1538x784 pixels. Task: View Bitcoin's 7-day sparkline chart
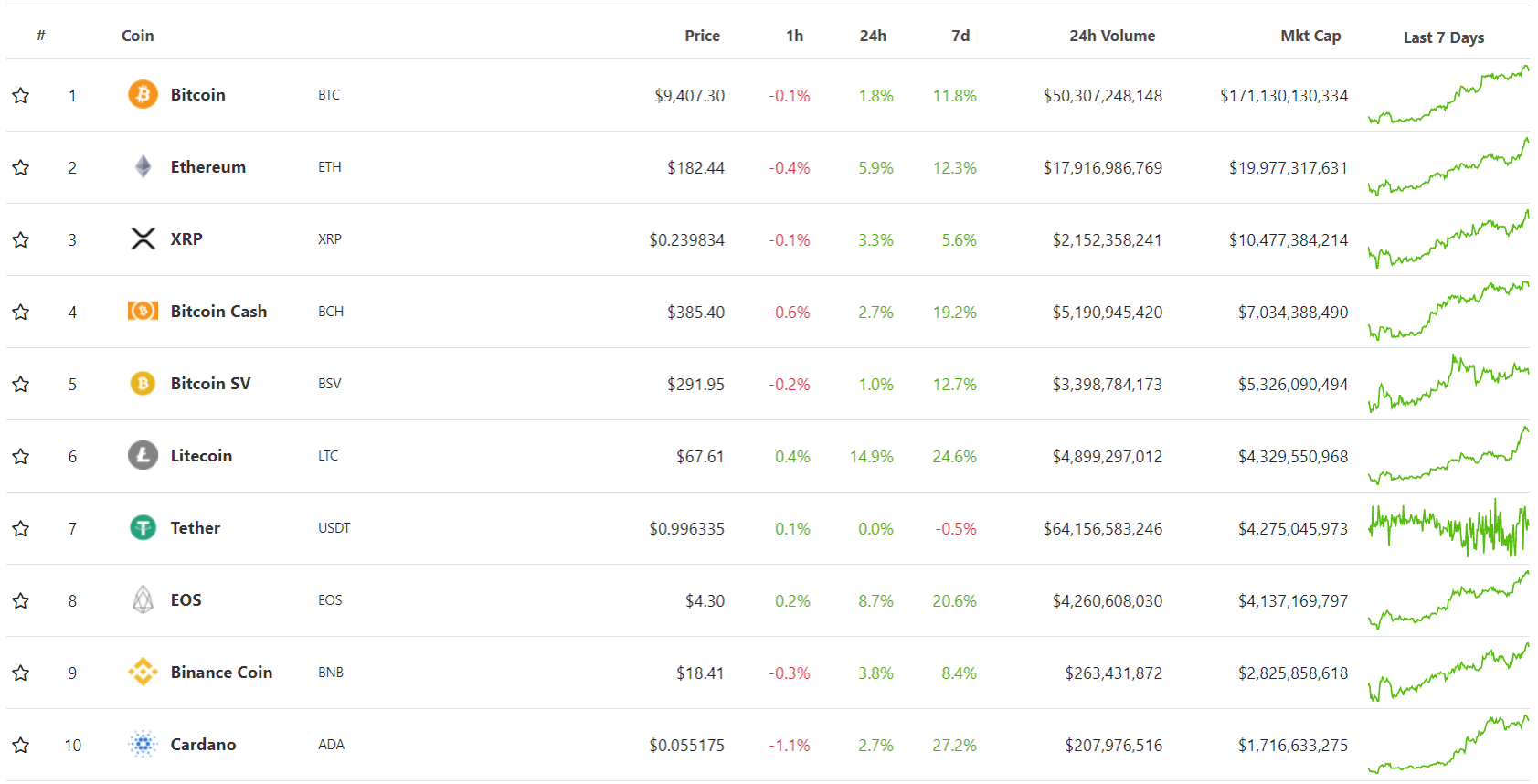coord(1448,95)
